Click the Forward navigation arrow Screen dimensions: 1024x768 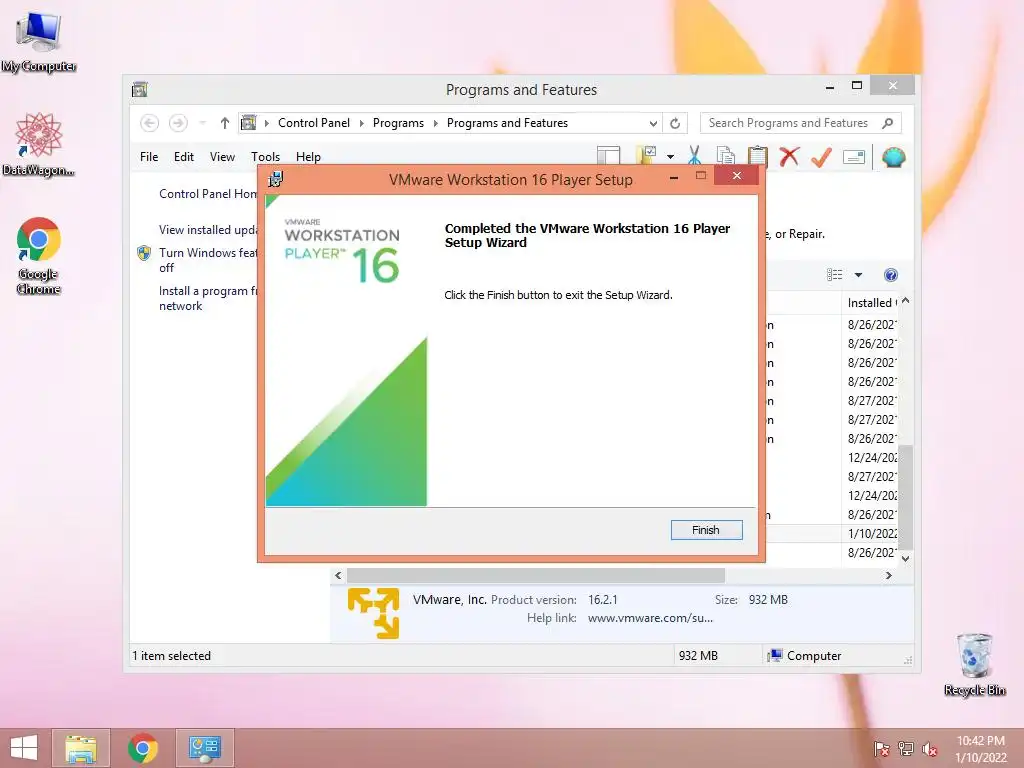pyautogui.click(x=178, y=123)
